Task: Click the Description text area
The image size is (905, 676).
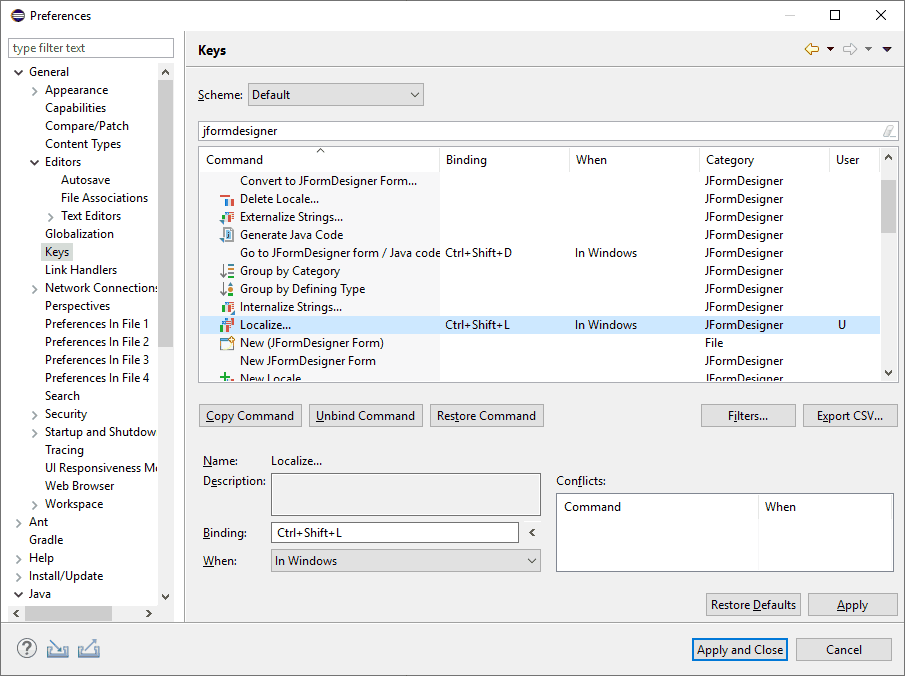Action: point(406,494)
